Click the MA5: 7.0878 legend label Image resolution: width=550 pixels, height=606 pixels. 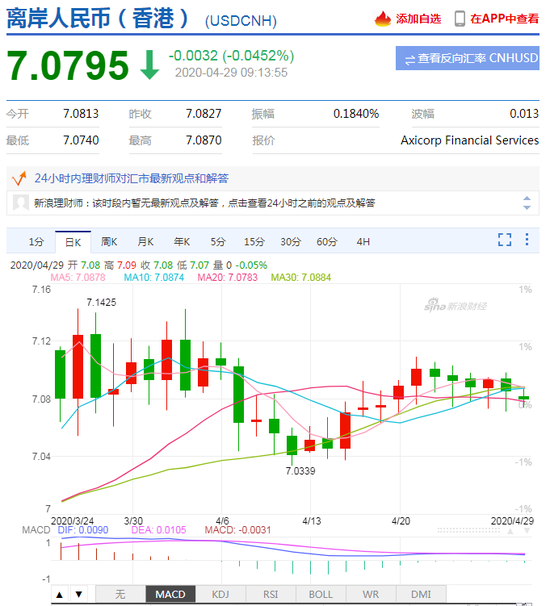point(78,277)
